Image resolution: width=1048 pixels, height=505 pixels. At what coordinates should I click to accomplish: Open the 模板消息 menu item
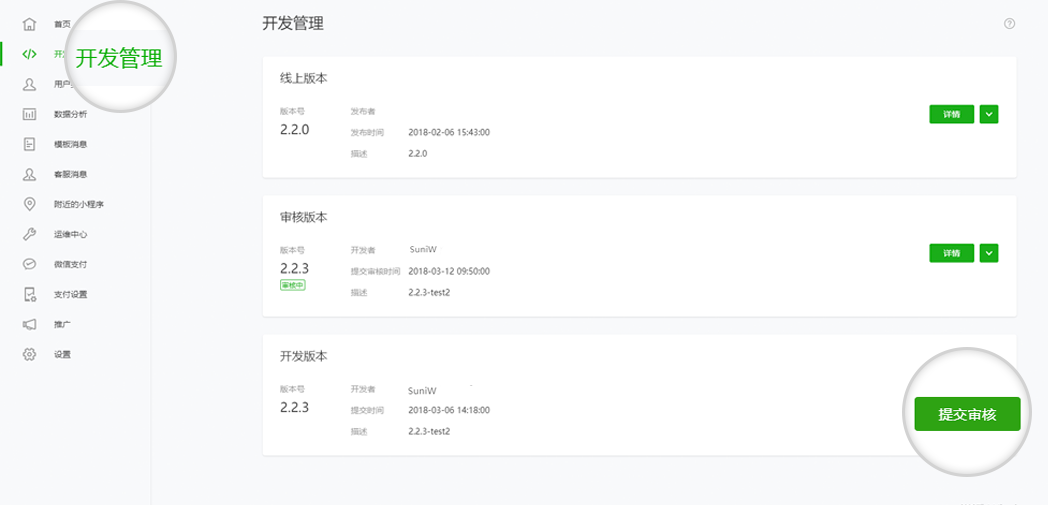70,144
